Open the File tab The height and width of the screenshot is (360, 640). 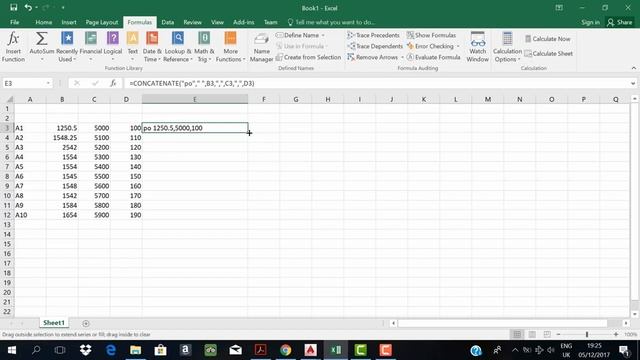click(15, 22)
